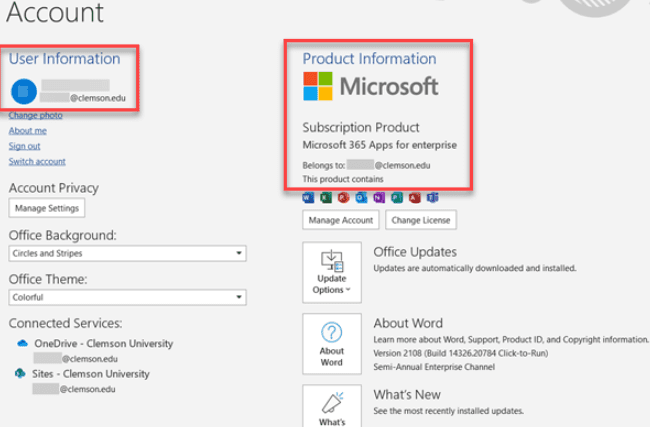Image resolution: width=650 pixels, height=427 pixels.
Task: Open the About Word button
Action: coord(331,343)
